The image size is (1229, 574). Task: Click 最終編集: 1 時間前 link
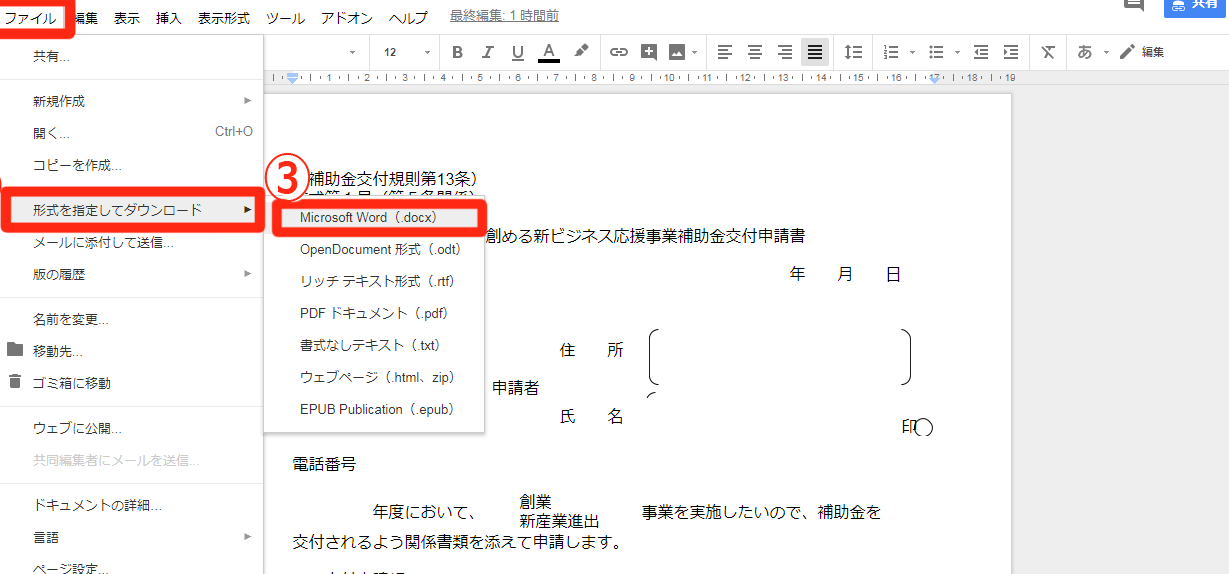[504, 16]
